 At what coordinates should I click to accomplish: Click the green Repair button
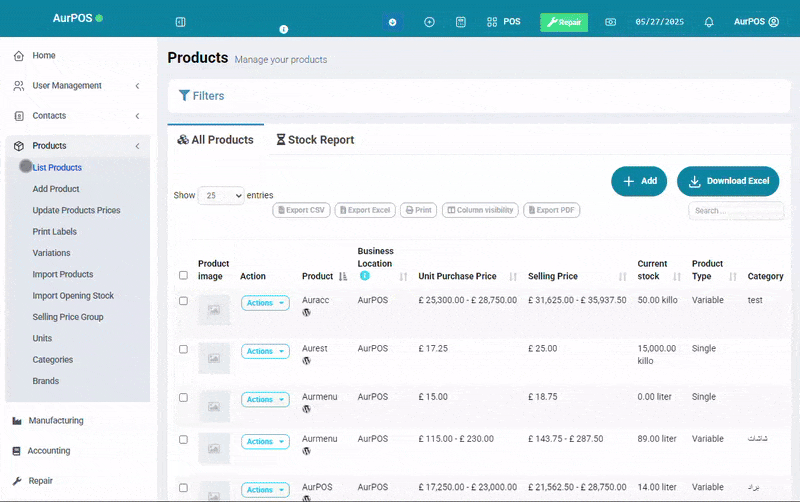pyautogui.click(x=564, y=22)
